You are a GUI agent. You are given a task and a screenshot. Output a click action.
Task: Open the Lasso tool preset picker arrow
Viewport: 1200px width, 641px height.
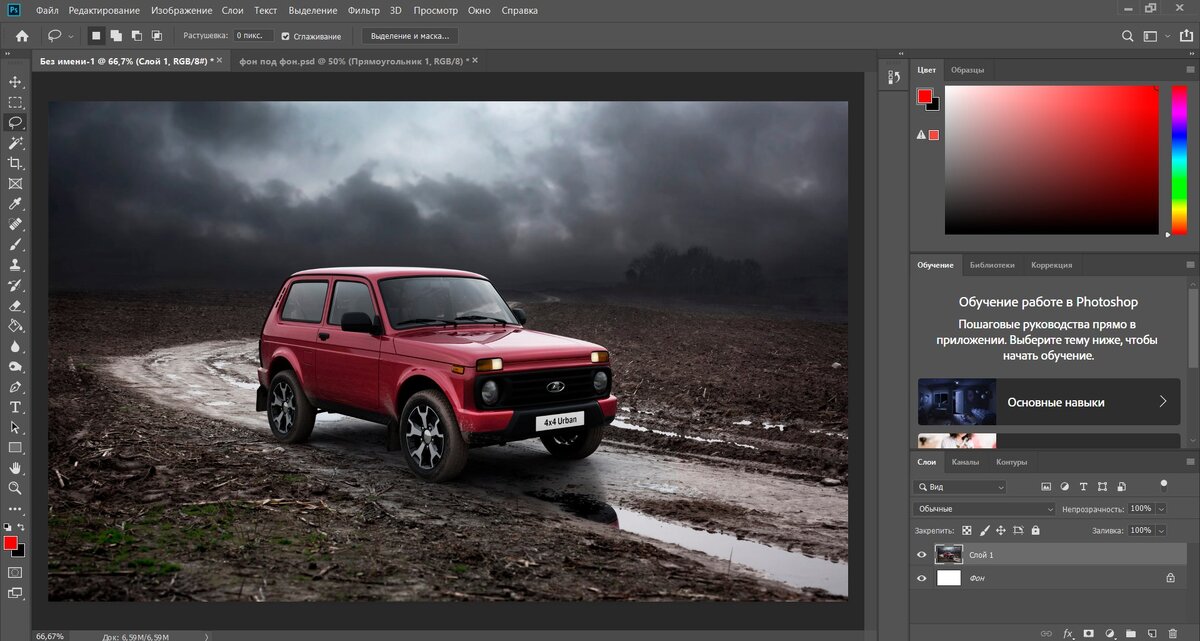pyautogui.click(x=71, y=36)
